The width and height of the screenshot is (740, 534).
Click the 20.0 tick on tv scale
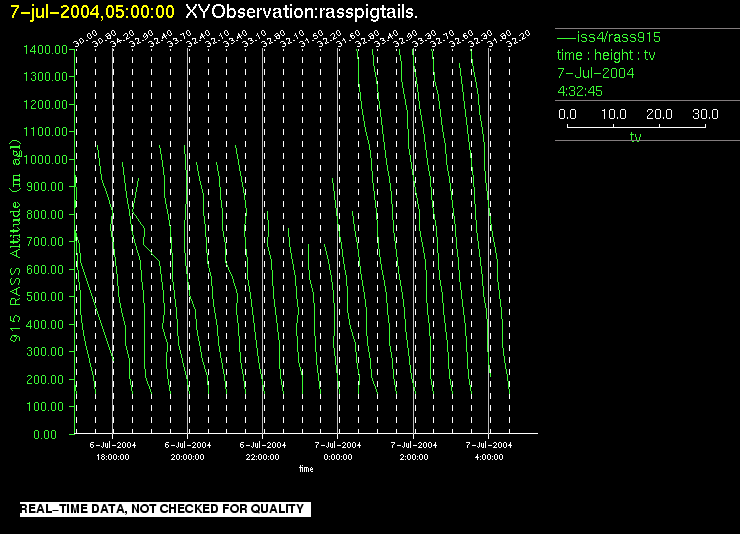(x=660, y=114)
